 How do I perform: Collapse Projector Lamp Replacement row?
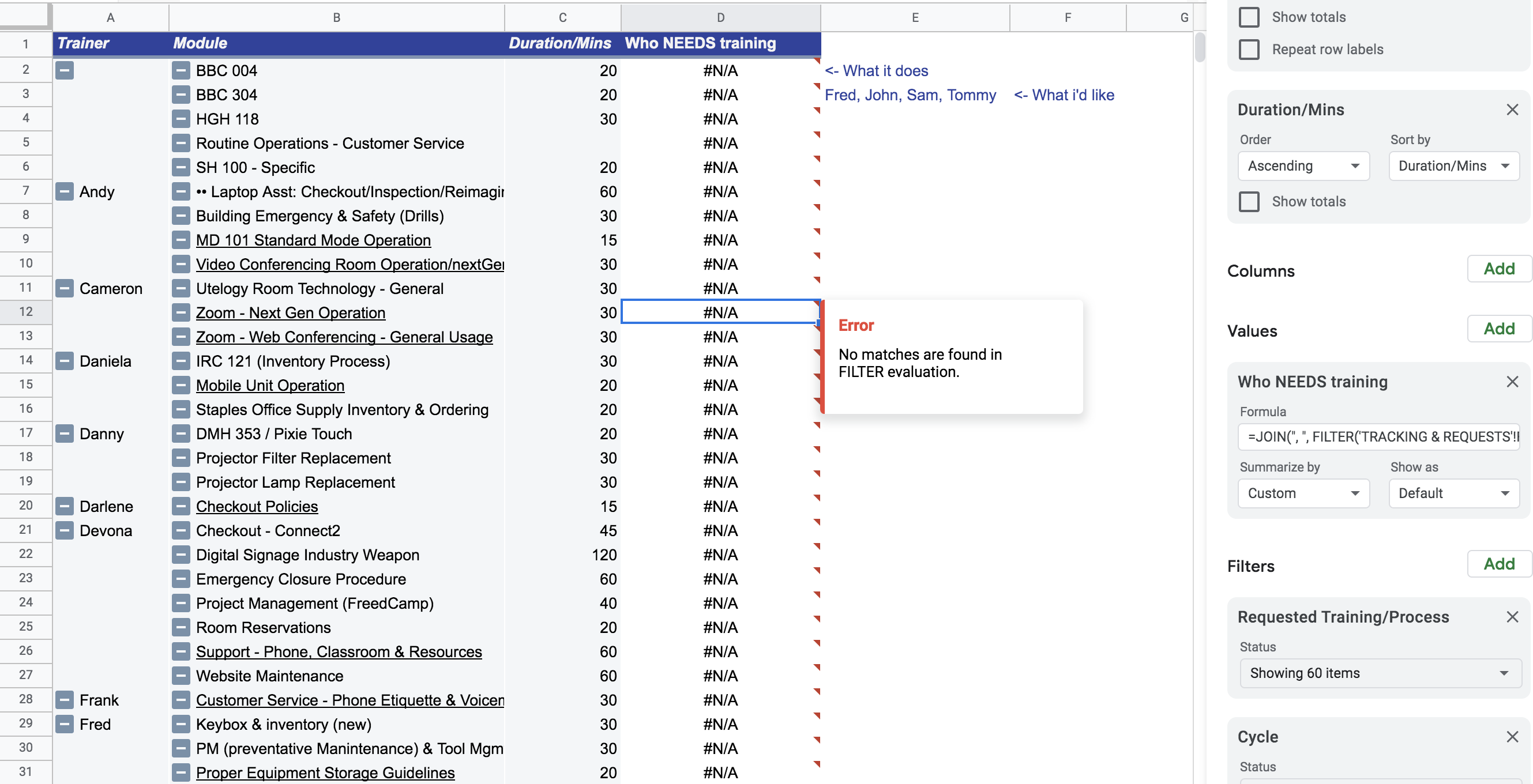(181, 482)
